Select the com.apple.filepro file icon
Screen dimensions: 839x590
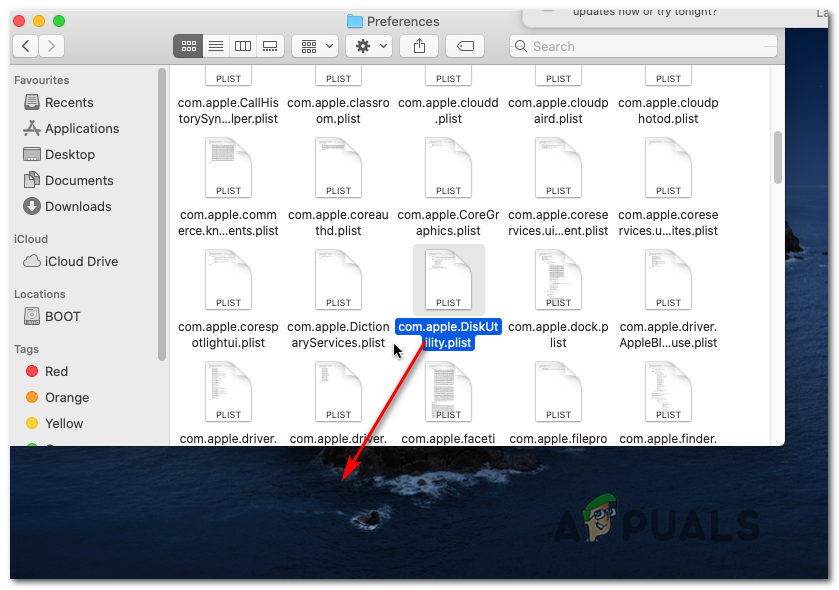pyautogui.click(x=558, y=392)
